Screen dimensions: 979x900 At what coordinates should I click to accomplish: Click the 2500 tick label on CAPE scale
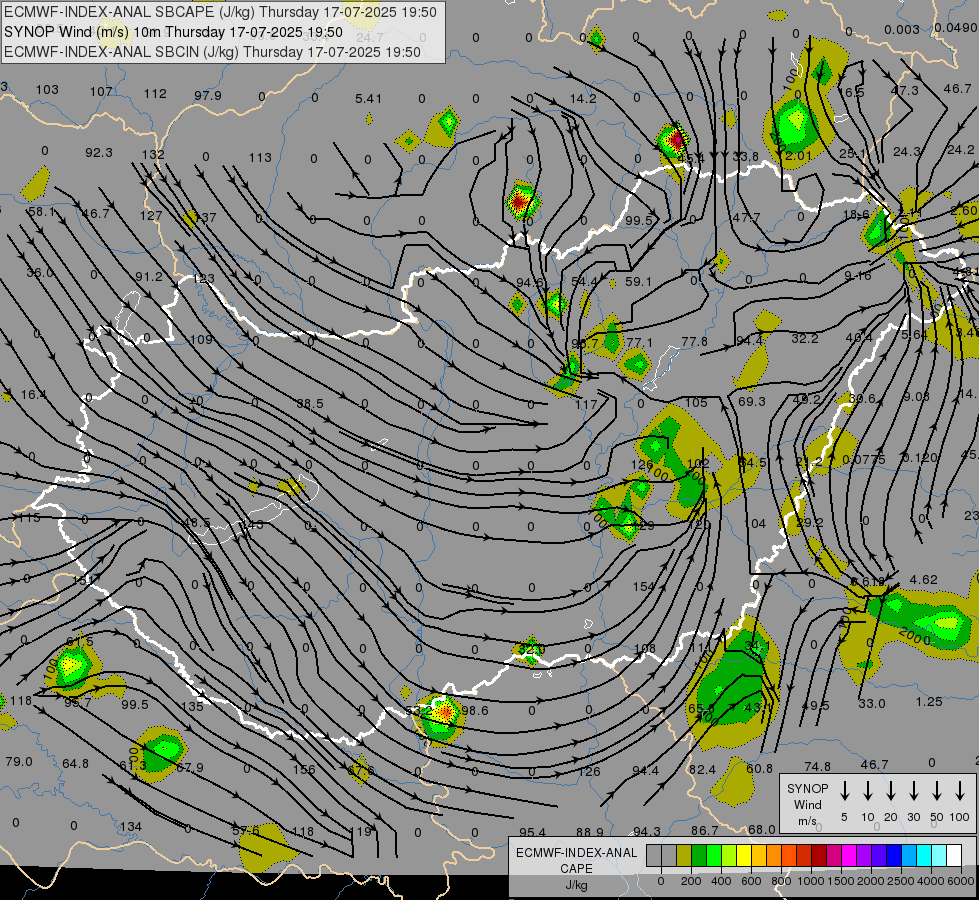point(900,881)
